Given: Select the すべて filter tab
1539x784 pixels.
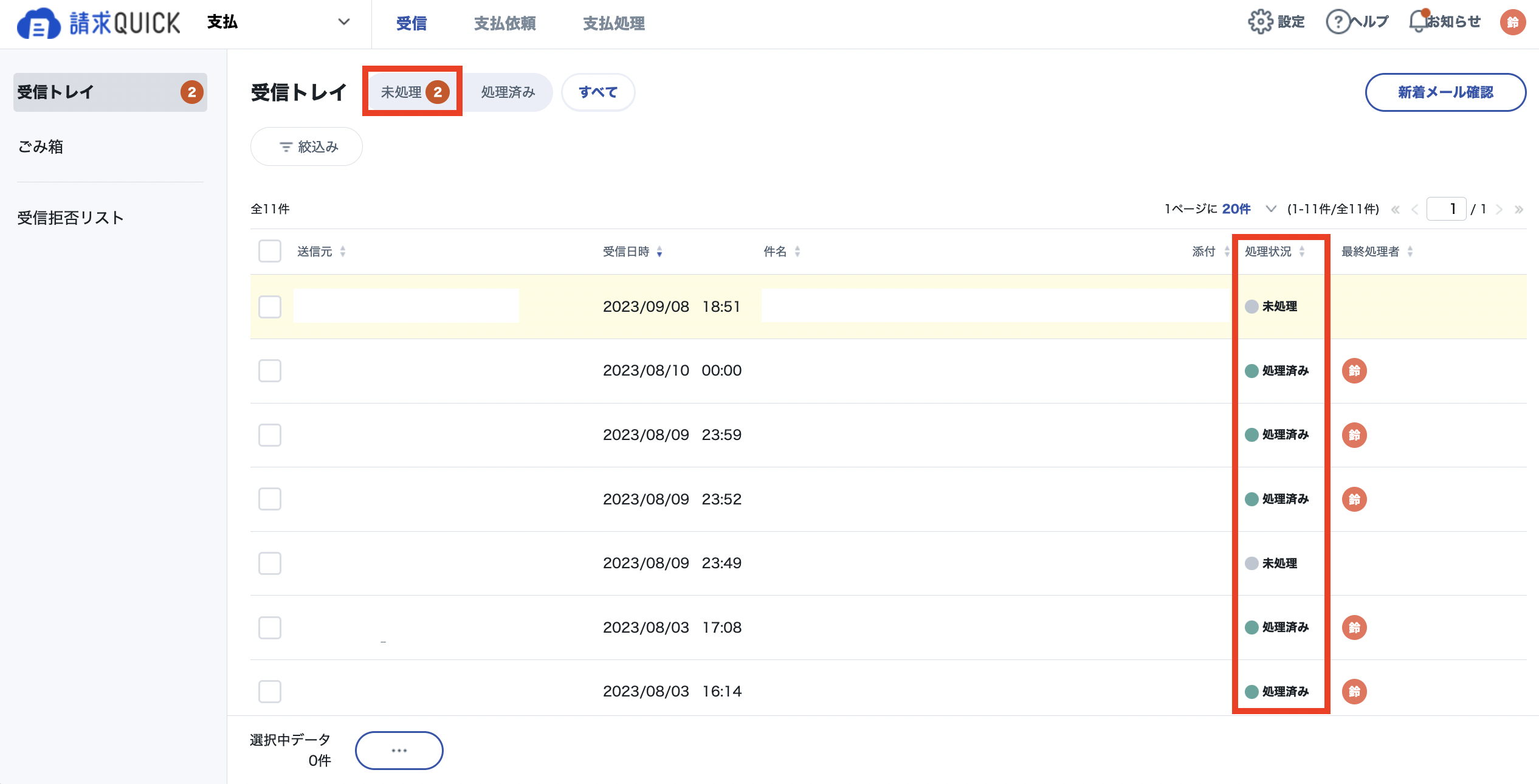Looking at the screenshot, I should click(x=598, y=92).
